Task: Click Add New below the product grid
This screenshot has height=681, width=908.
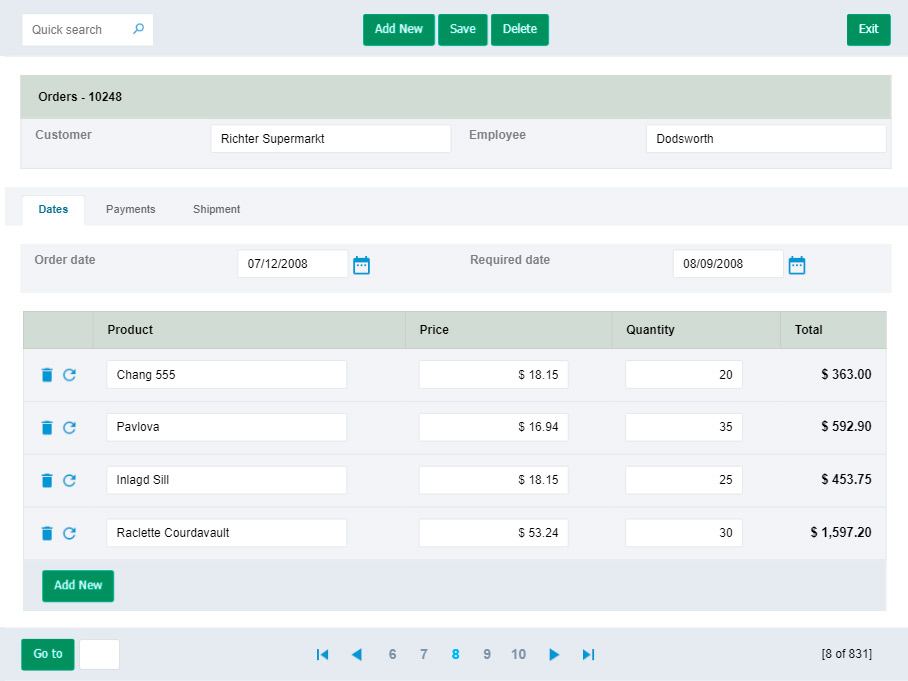Action: point(78,585)
